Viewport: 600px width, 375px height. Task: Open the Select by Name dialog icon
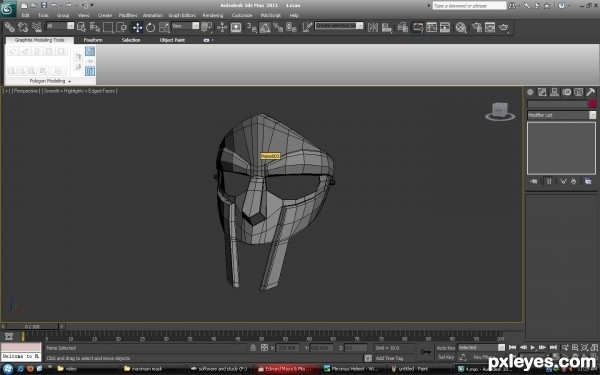95,27
